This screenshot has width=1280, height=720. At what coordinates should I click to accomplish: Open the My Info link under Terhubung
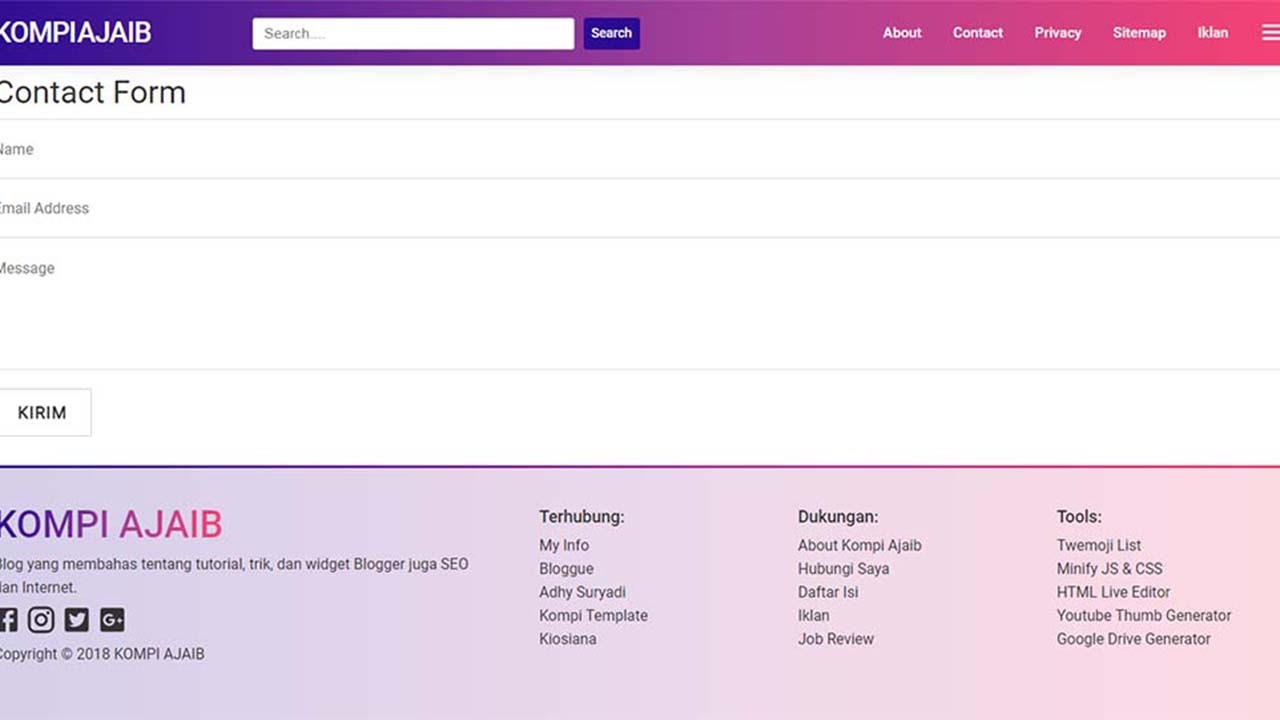pyautogui.click(x=563, y=545)
